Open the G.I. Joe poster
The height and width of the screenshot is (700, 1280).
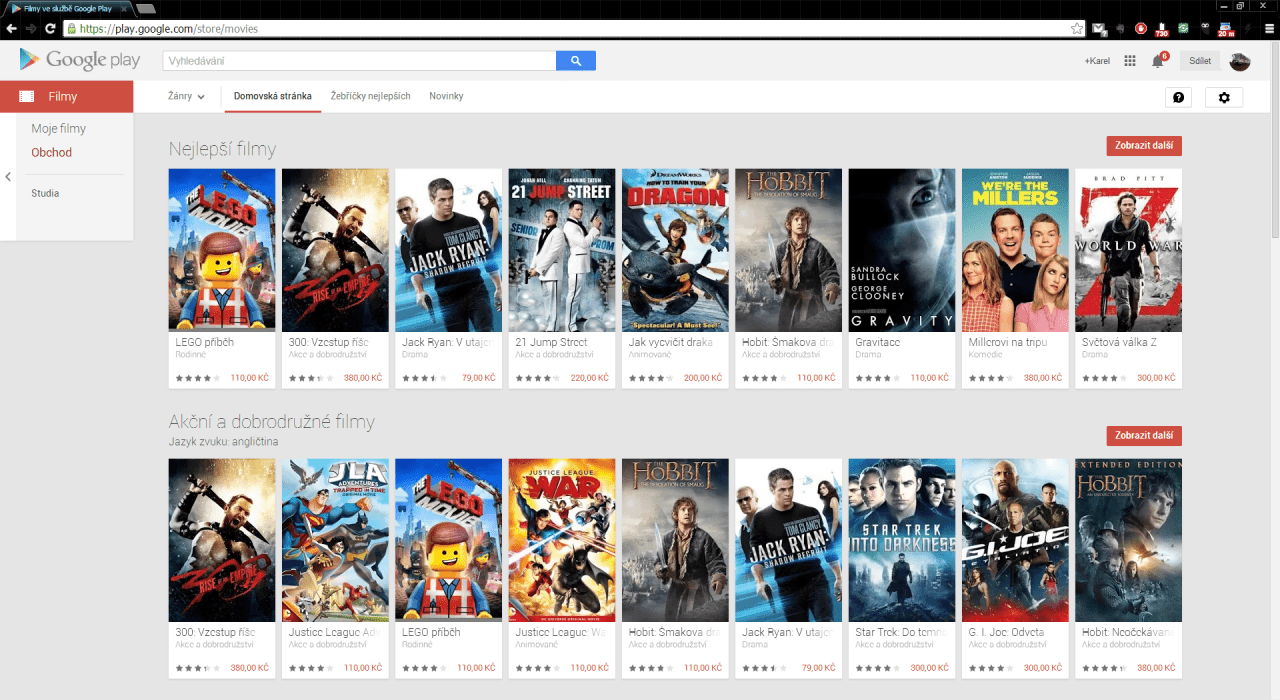1015,540
